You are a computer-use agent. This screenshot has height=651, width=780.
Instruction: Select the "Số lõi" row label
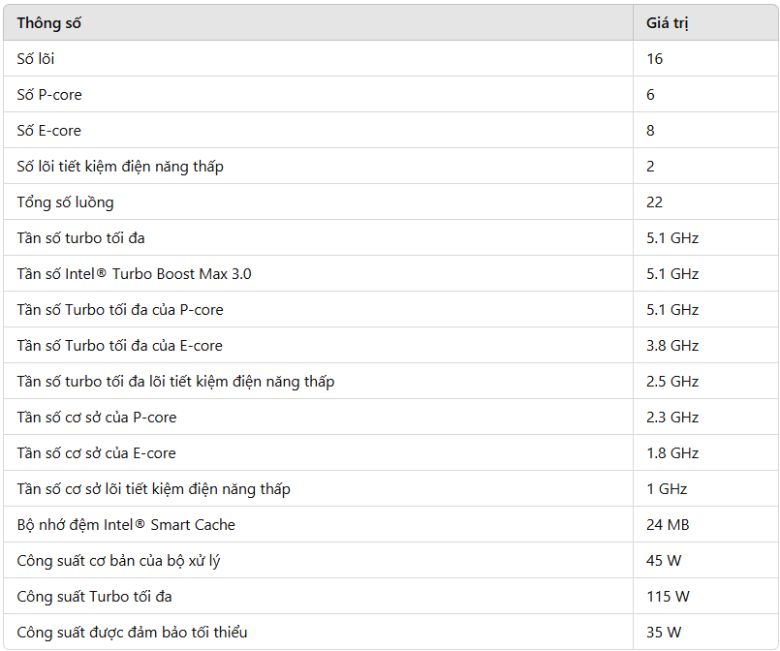click(36, 59)
